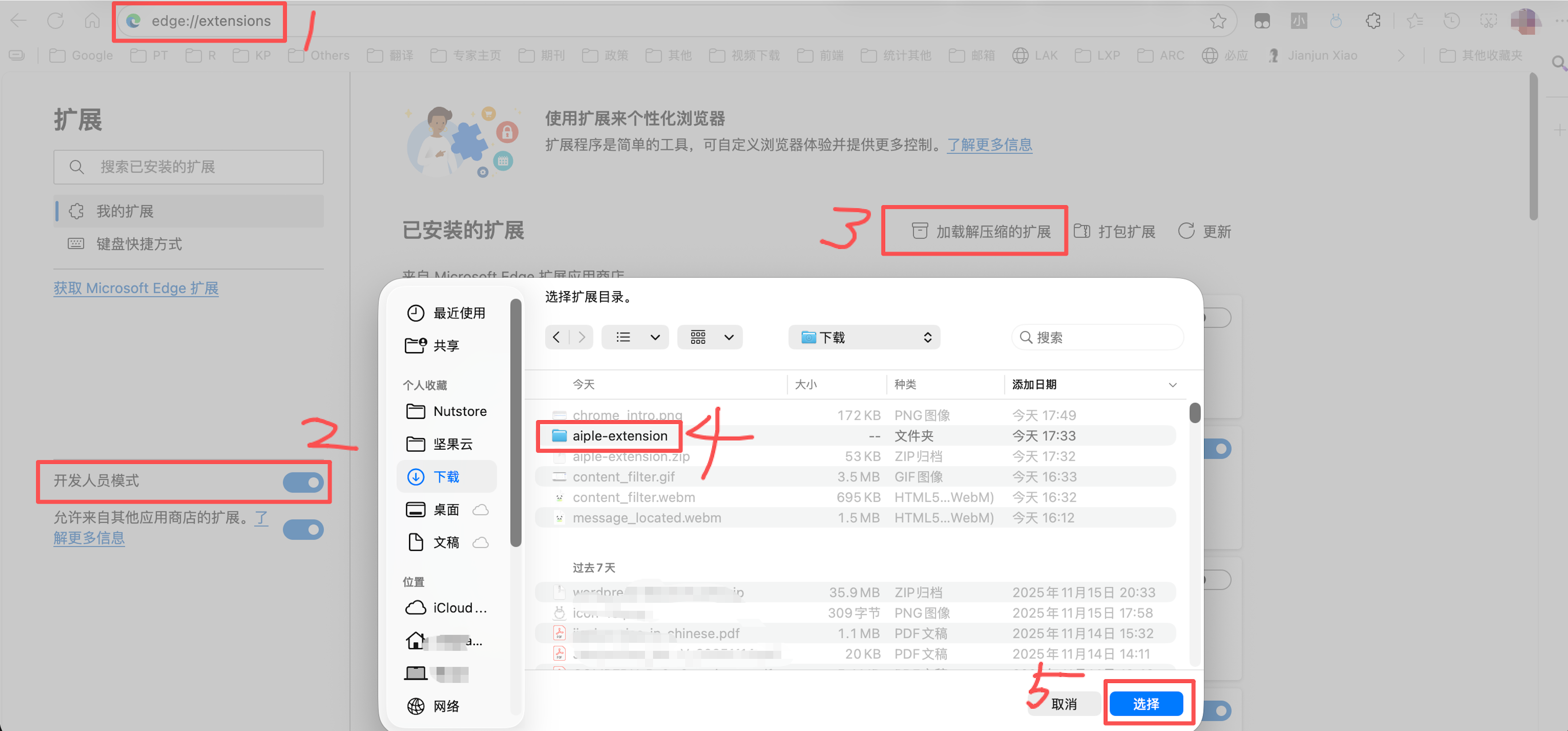Select the aiple-extension folder

(x=619, y=435)
